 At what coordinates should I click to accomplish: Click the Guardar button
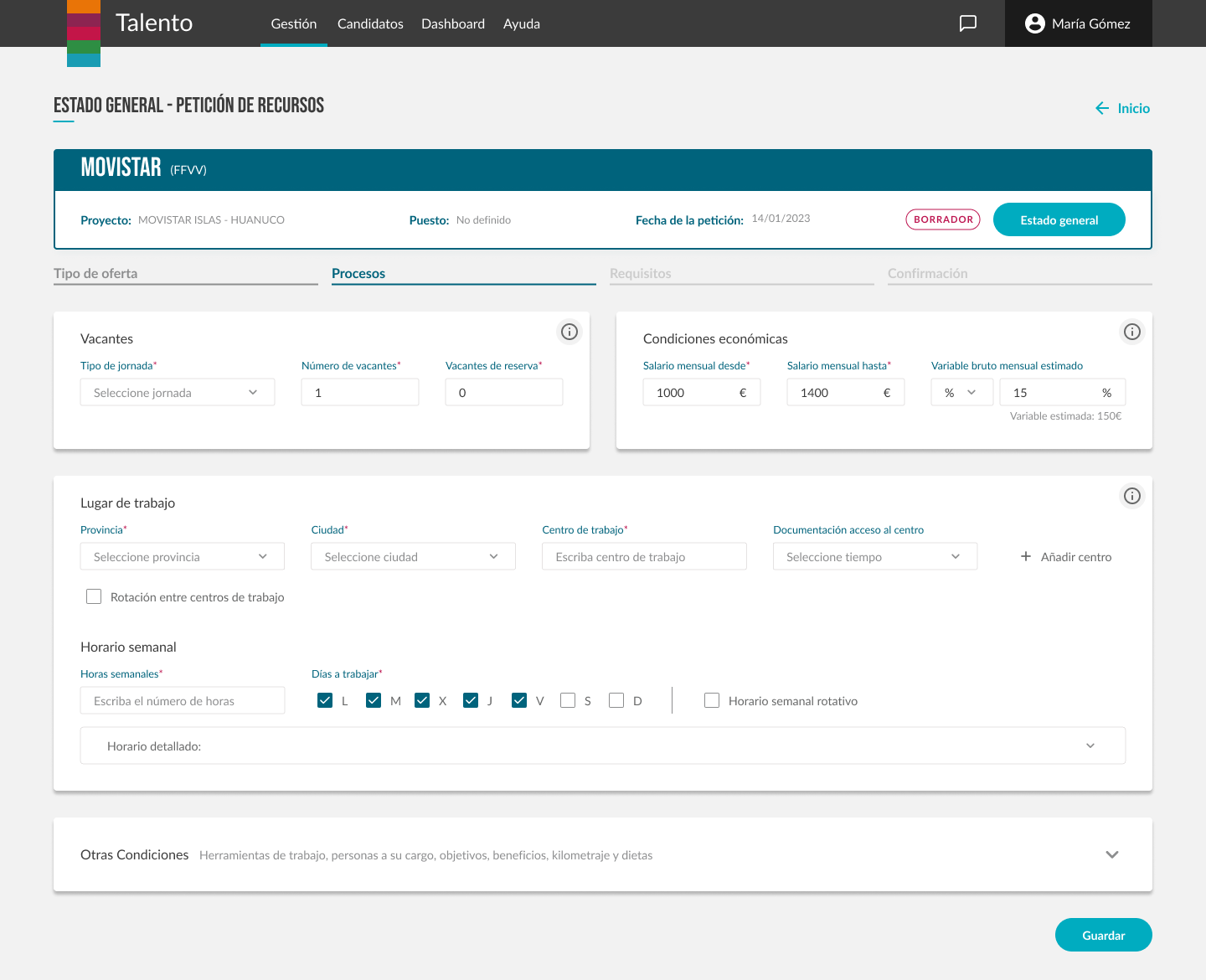(1103, 935)
